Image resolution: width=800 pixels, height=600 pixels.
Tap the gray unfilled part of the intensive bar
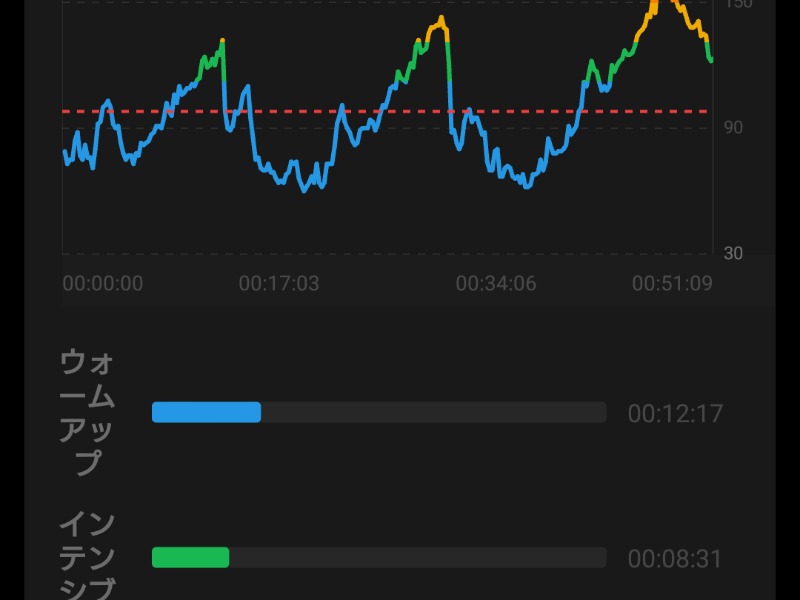coord(417,557)
